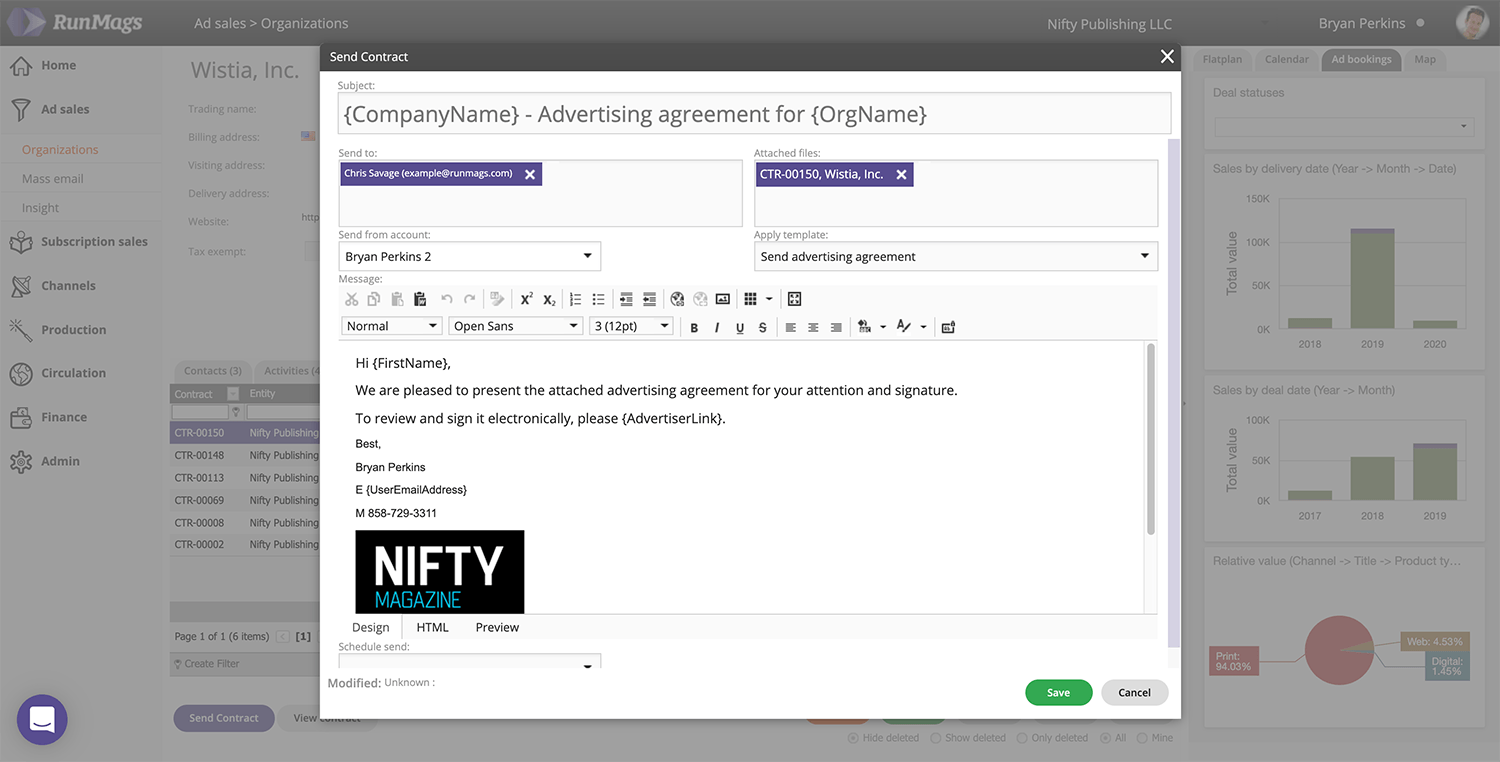Image resolution: width=1500 pixels, height=762 pixels.
Task: Click the insert image icon
Action: [x=723, y=299]
